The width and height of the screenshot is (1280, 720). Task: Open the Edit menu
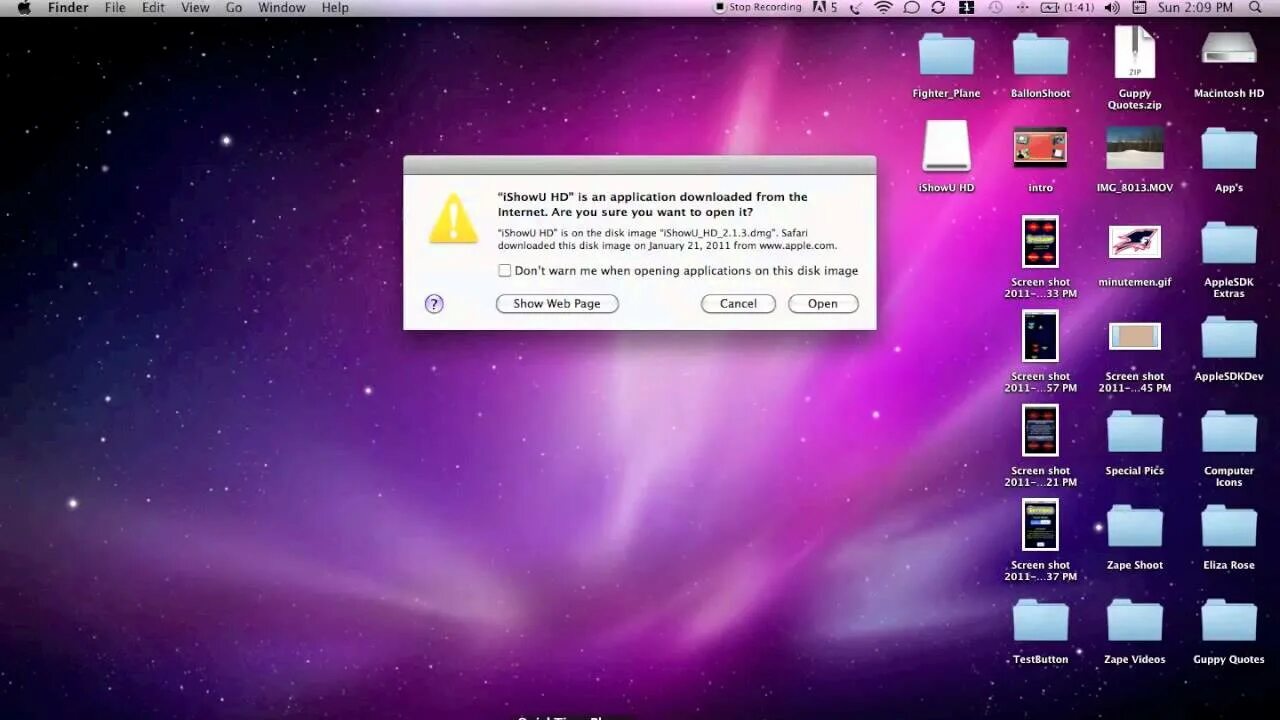tap(153, 8)
